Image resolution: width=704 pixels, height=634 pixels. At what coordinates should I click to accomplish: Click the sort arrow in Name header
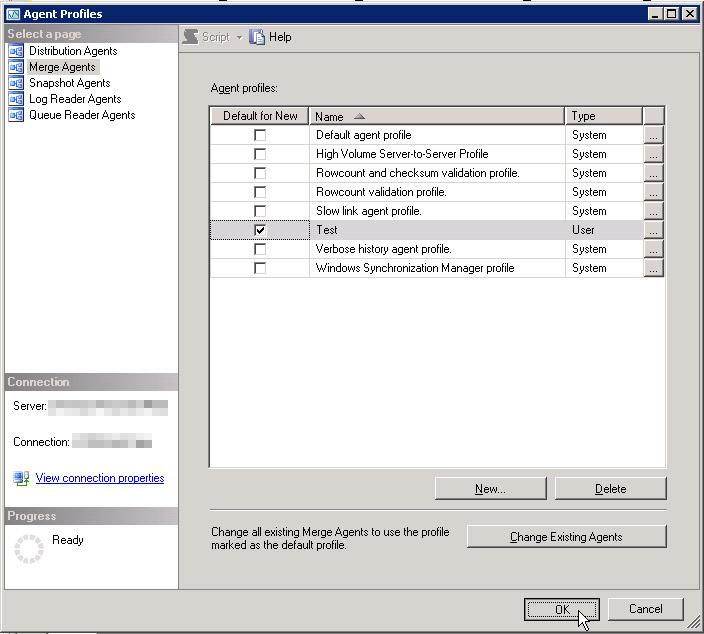coord(359,116)
